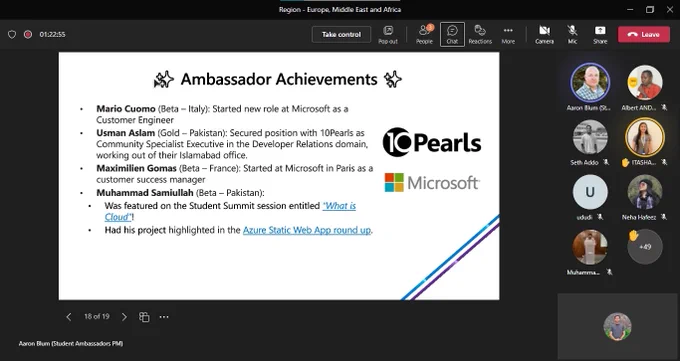Image resolution: width=680 pixels, height=361 pixels.
Task: Open Azure Static Web App round up link
Action: coord(307,230)
